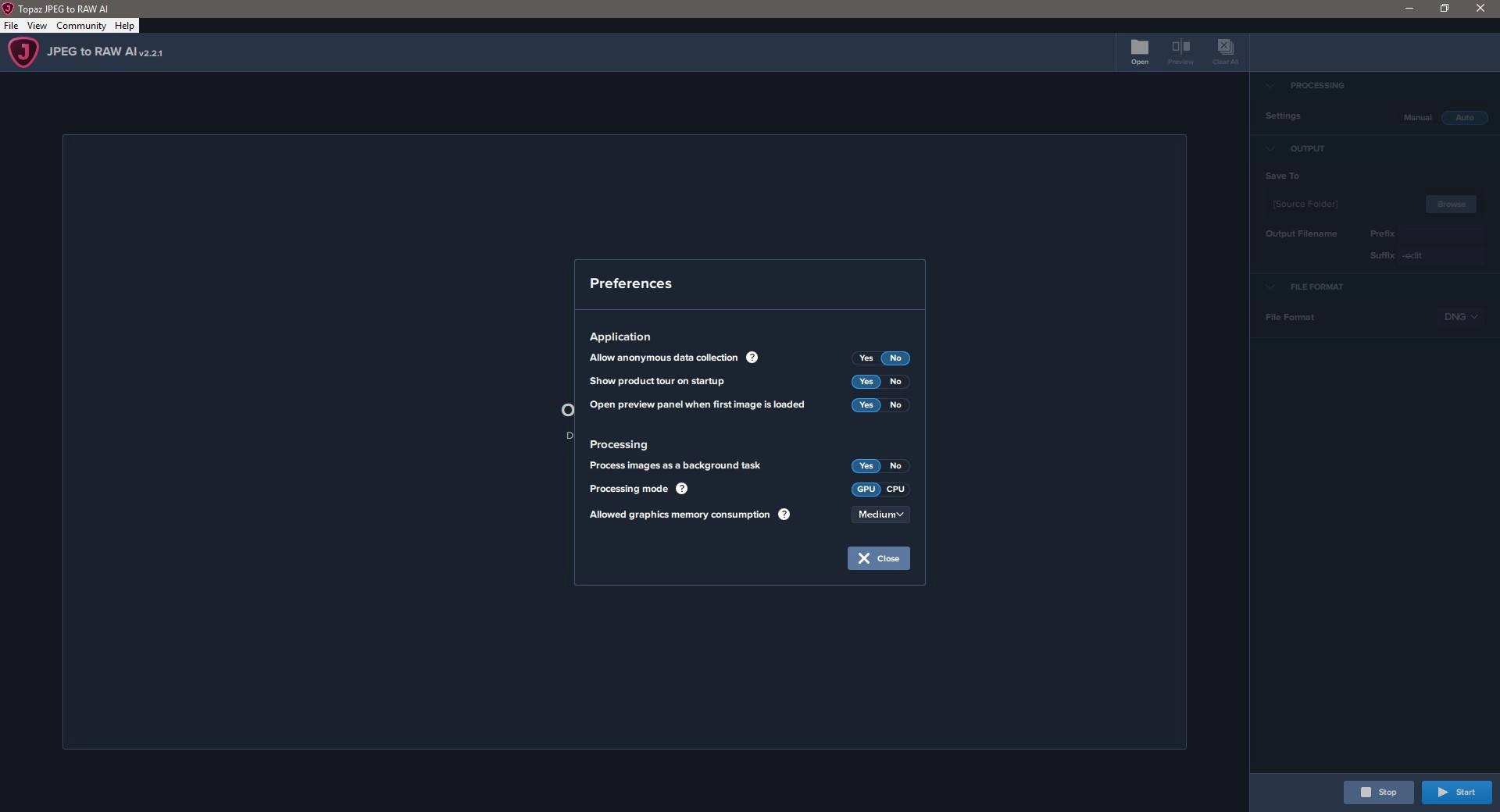Open the Community menu
This screenshot has height=812, width=1500.
point(81,26)
